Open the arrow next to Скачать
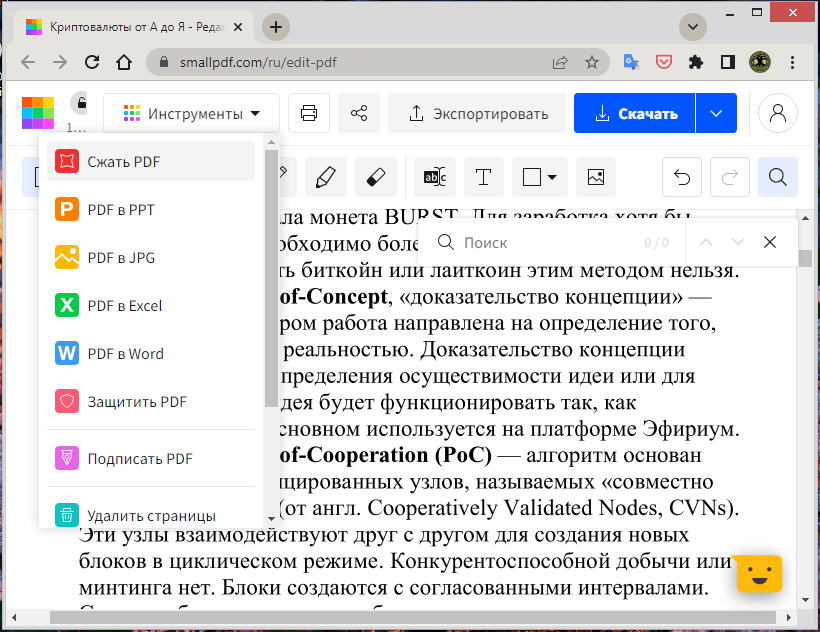The width and height of the screenshot is (820, 632). [716, 113]
